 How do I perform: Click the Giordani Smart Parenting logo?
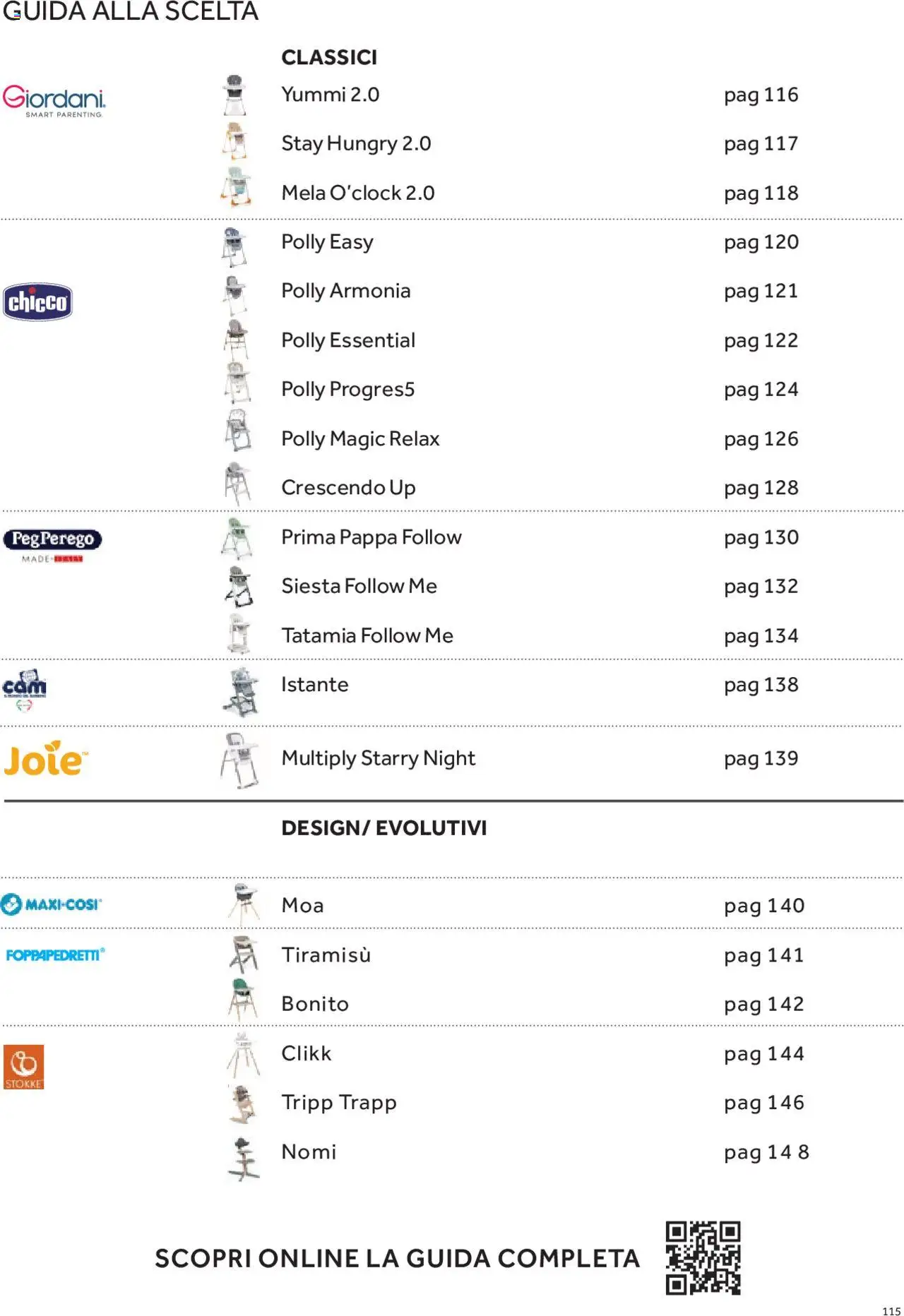click(x=54, y=101)
